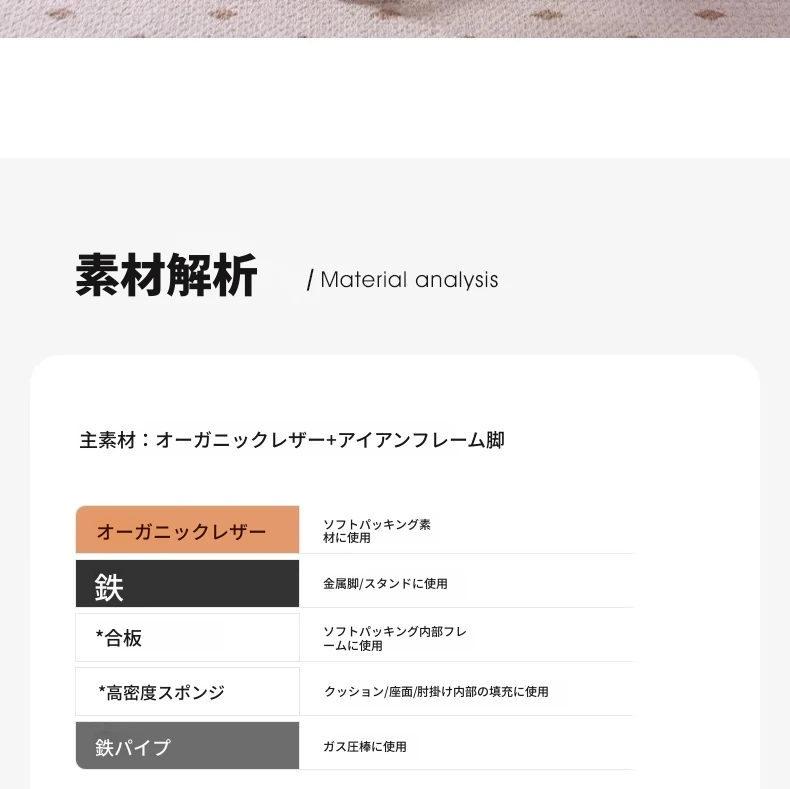Click the gray 鉄パイプ label
The width and height of the screenshot is (790, 789).
[x=187, y=745]
